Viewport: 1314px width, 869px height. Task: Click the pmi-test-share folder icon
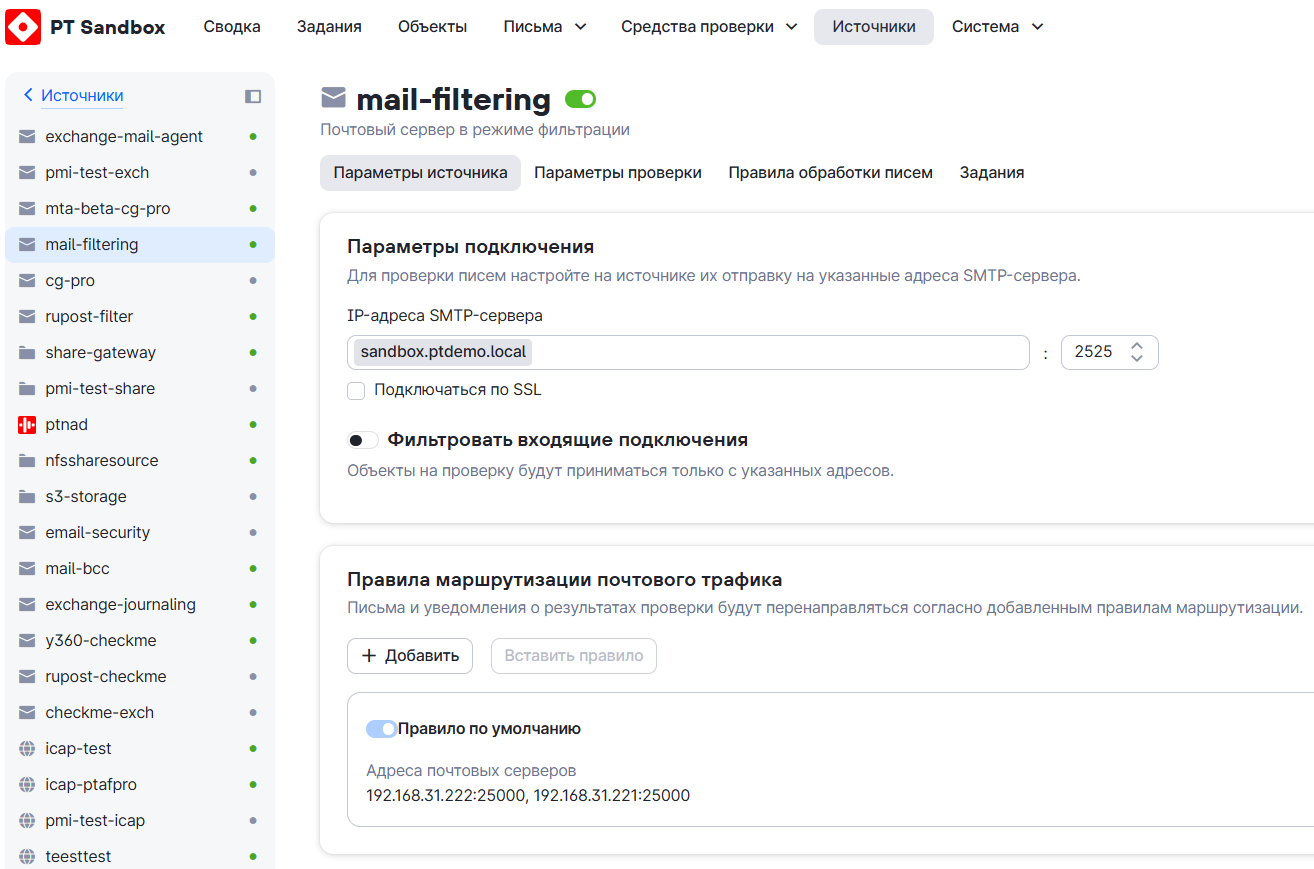click(27, 389)
